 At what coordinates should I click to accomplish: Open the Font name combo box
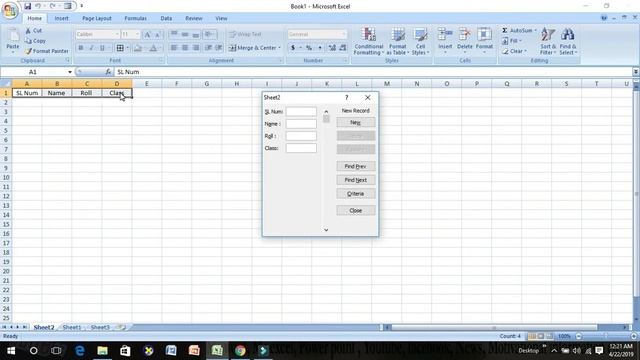click(98, 34)
